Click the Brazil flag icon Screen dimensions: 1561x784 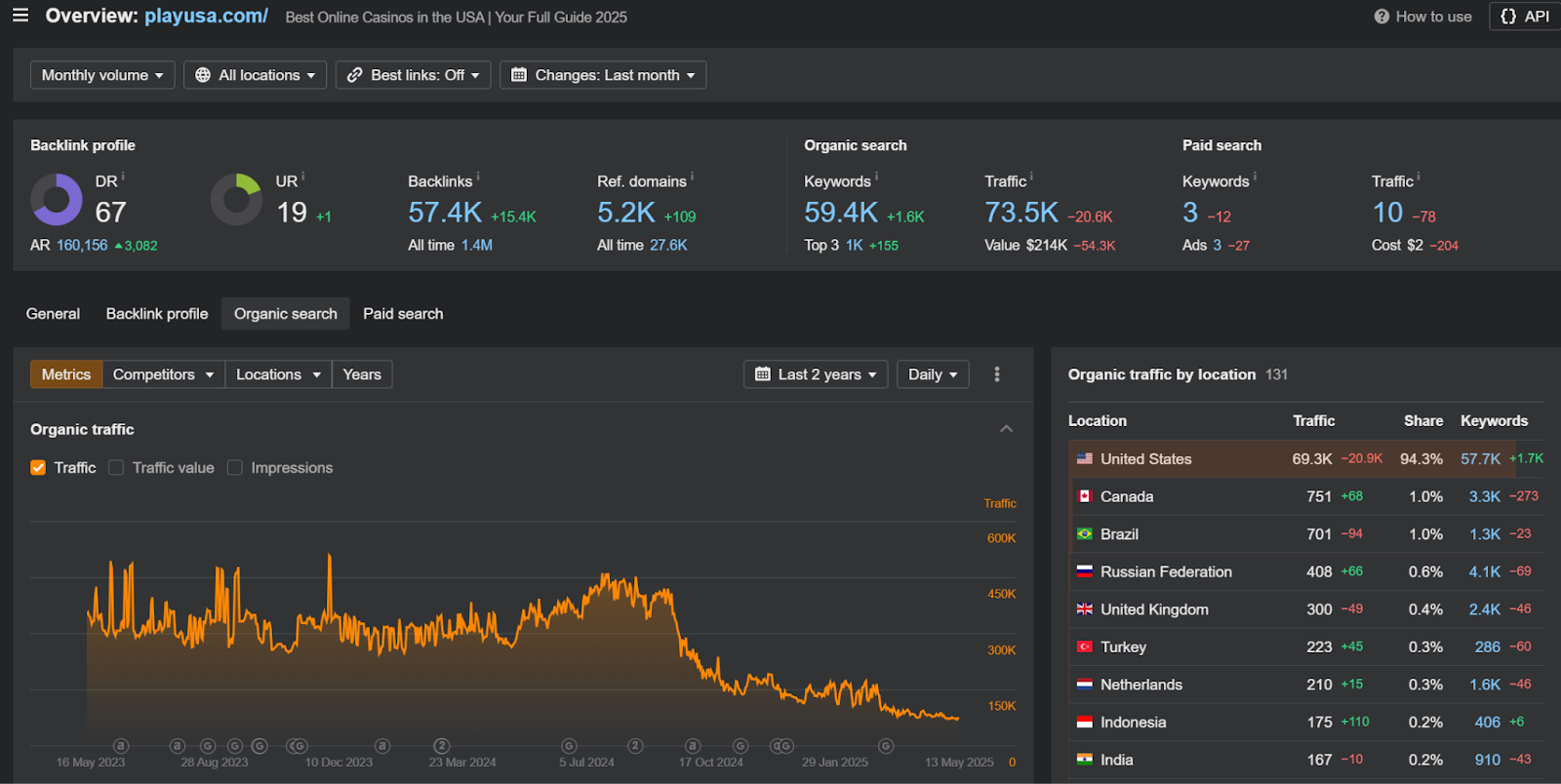[1085, 534]
